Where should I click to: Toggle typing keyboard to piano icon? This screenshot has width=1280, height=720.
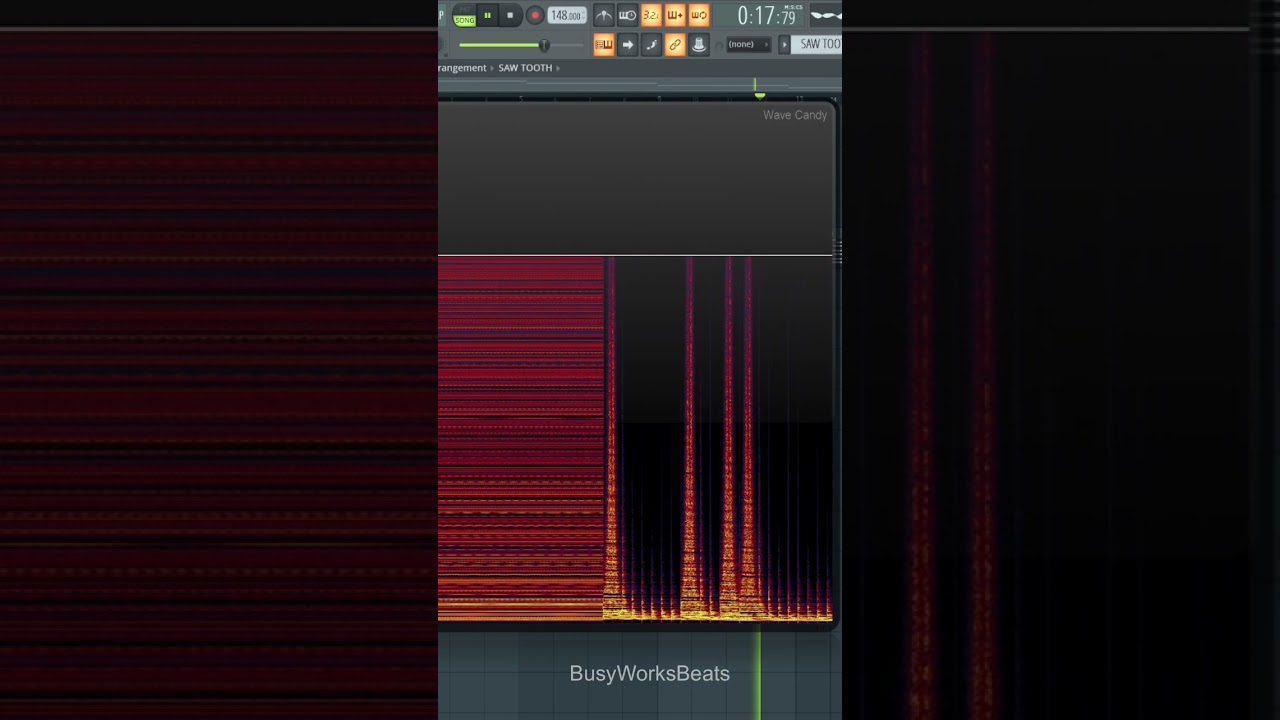coord(604,44)
